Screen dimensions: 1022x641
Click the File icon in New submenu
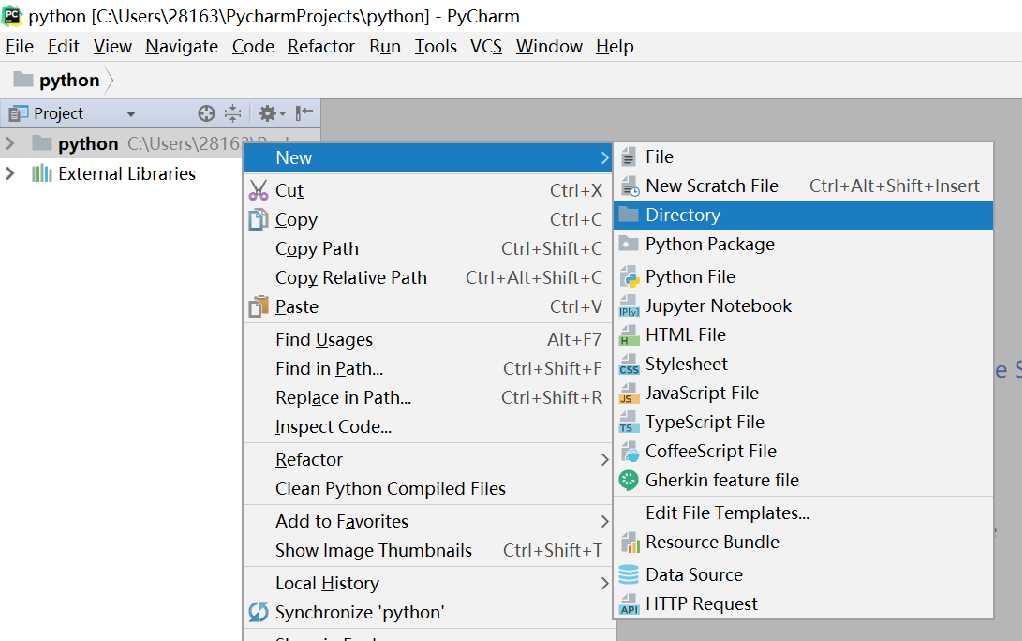628,157
